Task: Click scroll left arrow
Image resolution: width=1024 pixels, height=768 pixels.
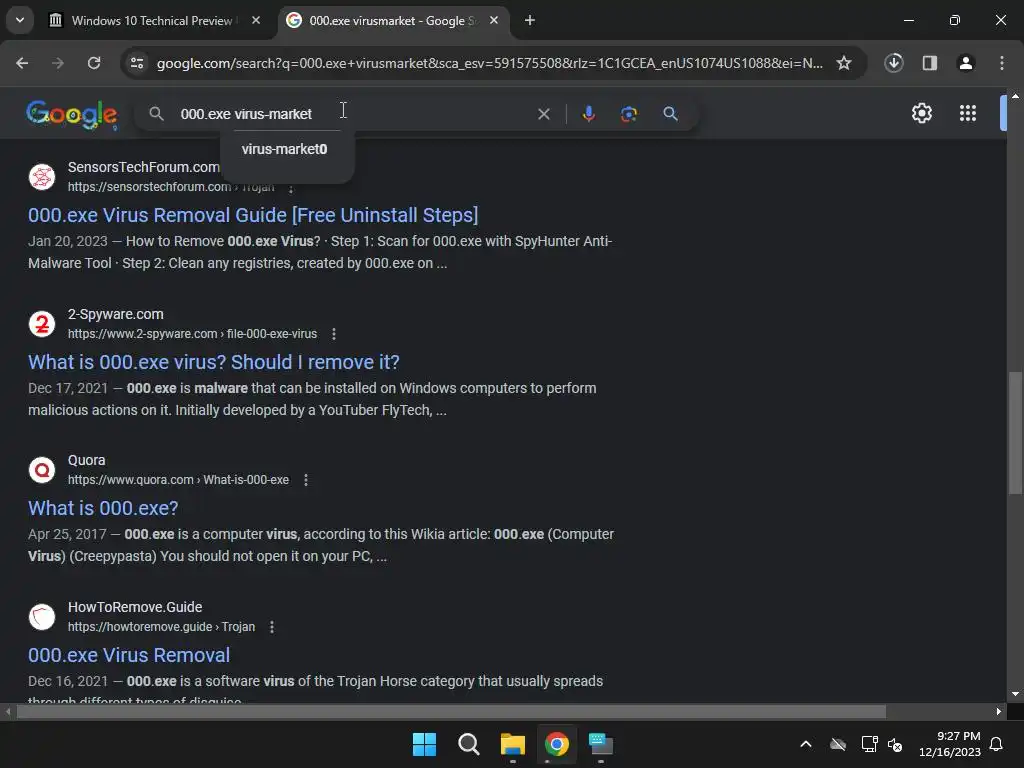Action: click(x=7, y=712)
